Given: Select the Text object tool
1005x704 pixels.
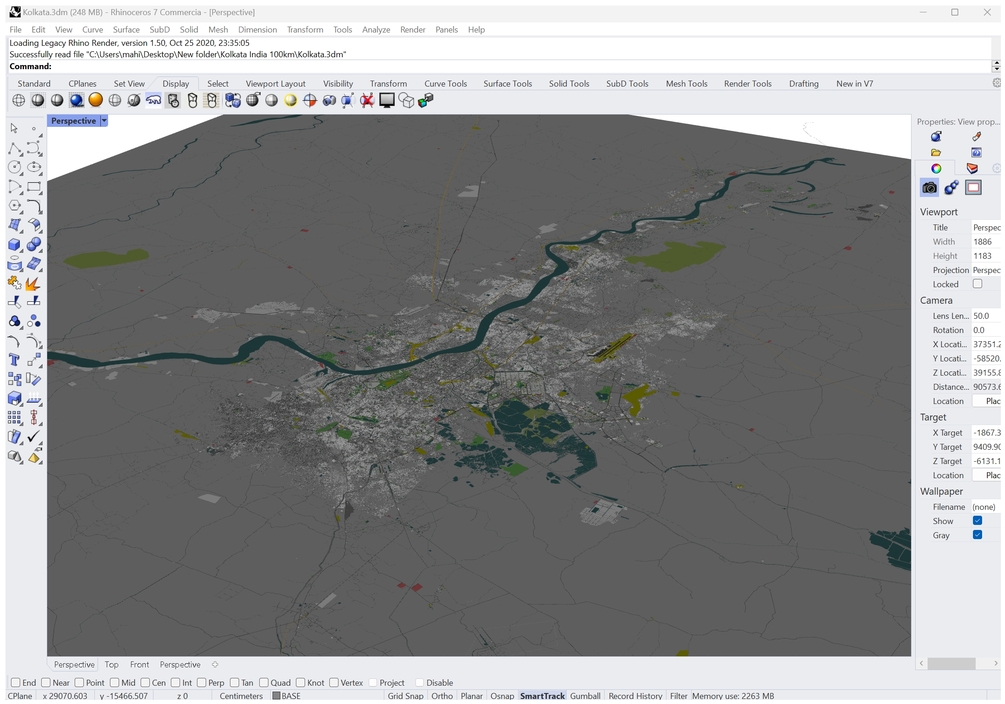Looking at the screenshot, I should 15,360.
